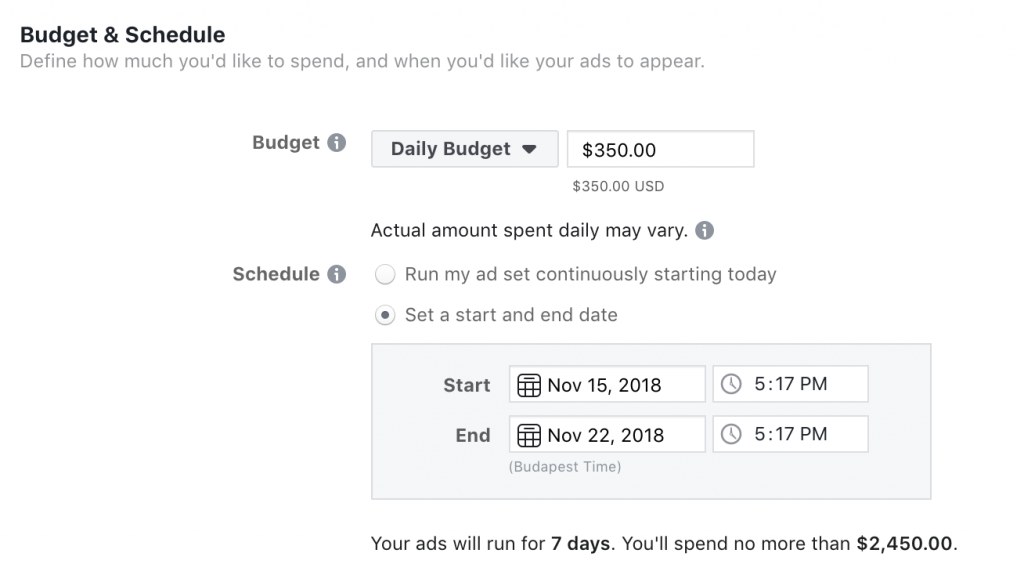Select 'Set a start and end date' radio

pyautogui.click(x=385, y=315)
